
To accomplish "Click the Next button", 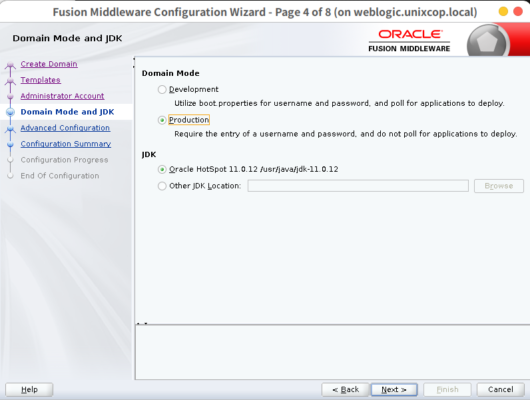I will (394, 390).
